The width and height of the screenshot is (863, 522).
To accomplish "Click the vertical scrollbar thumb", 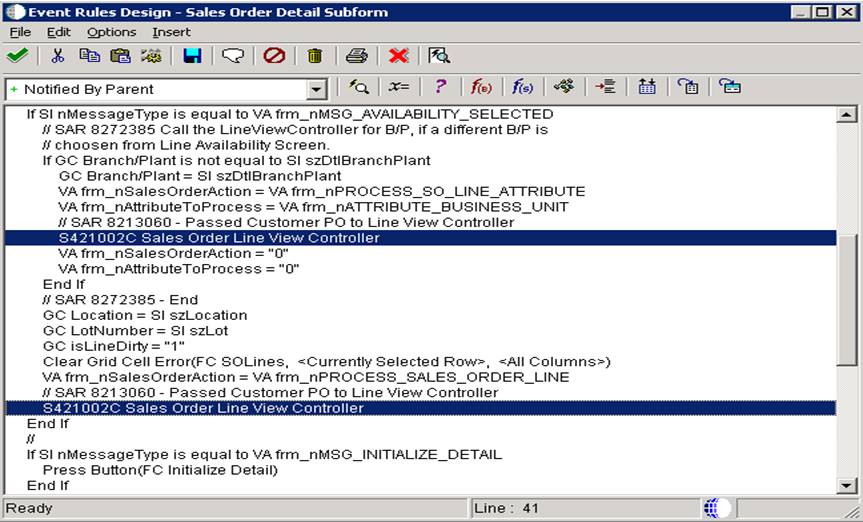I will (846, 299).
